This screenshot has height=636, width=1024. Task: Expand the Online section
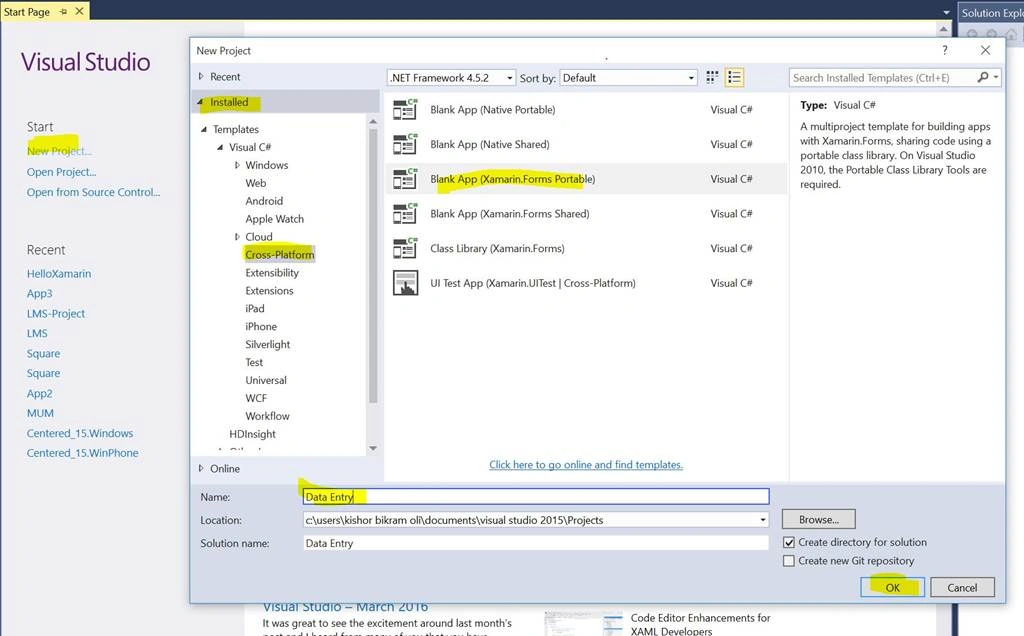pyautogui.click(x=201, y=468)
